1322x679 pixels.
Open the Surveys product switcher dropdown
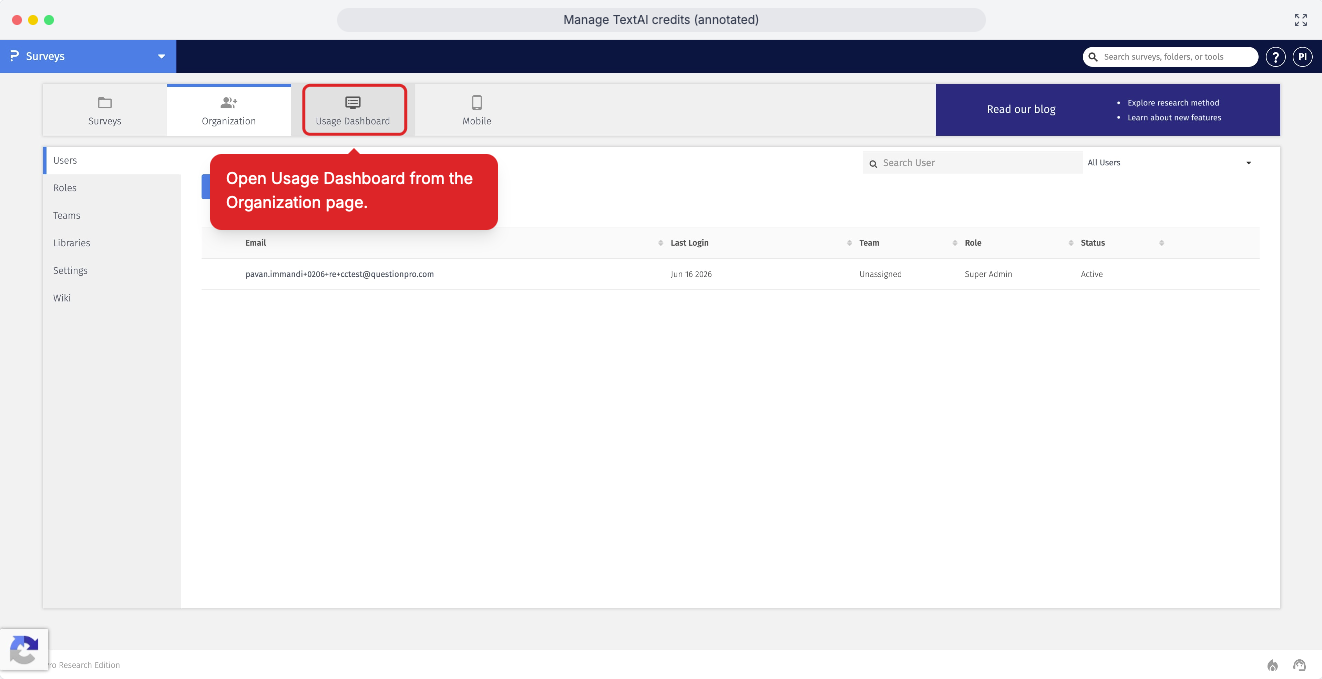click(88, 56)
